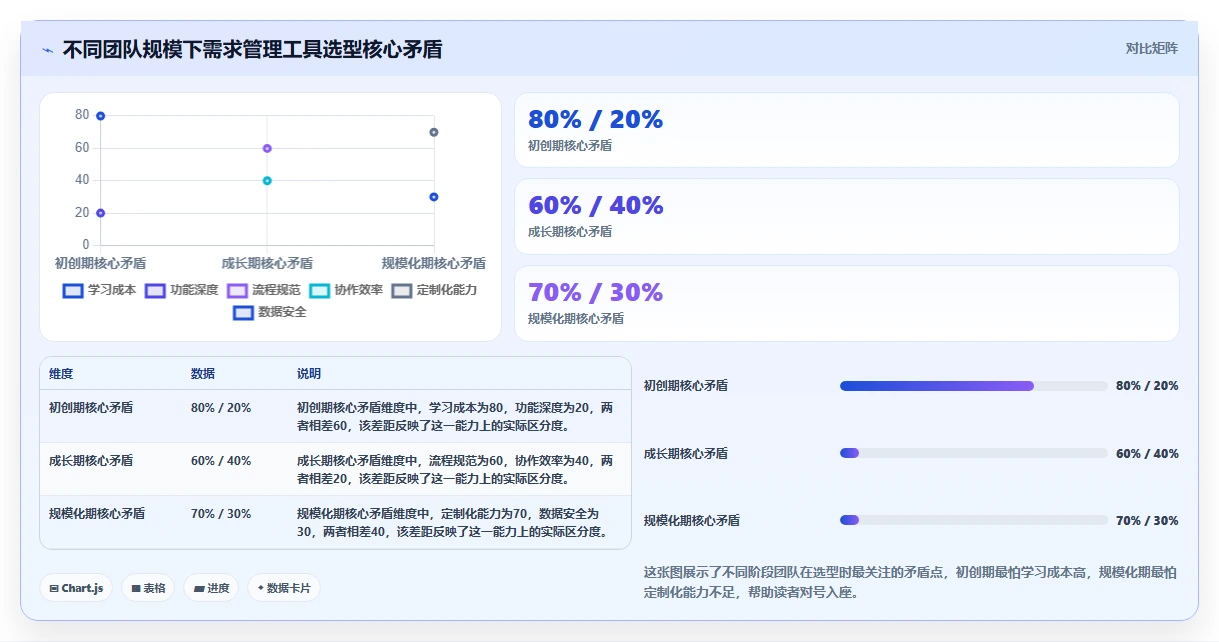Select the 初创期核心矛盾 table row label
Image resolution: width=1219 pixels, height=642 pixels.
click(91, 408)
